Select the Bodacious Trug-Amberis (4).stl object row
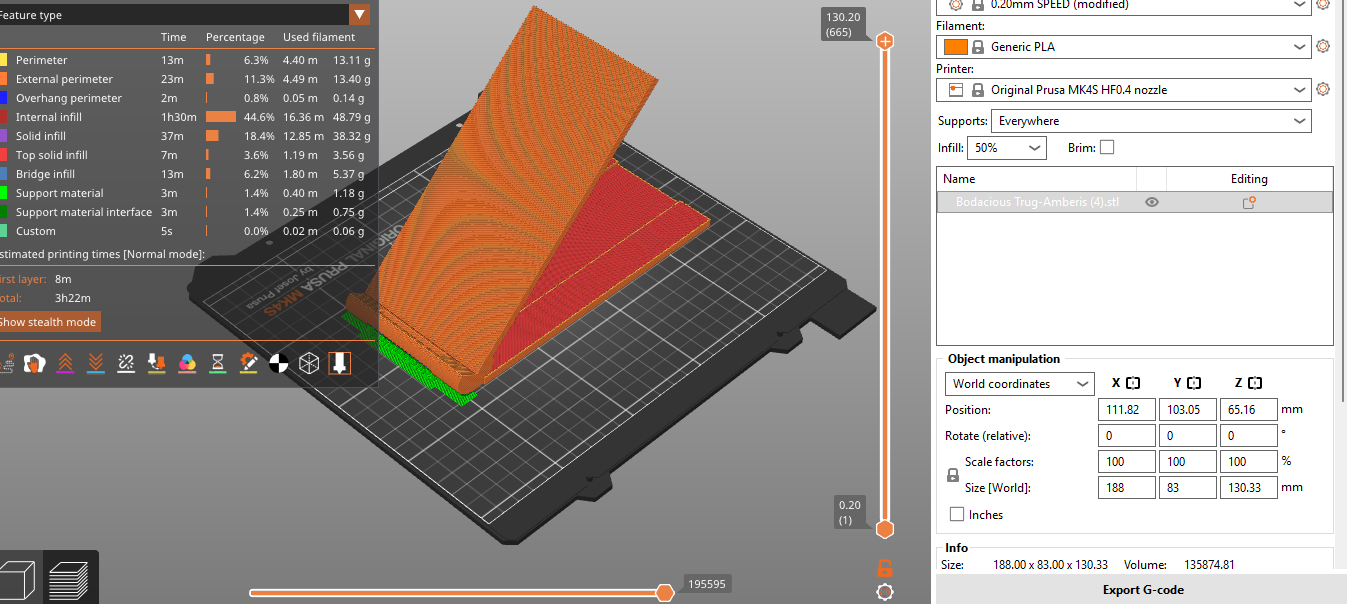Viewport: 1347px width, 604px height. click(x=1134, y=202)
